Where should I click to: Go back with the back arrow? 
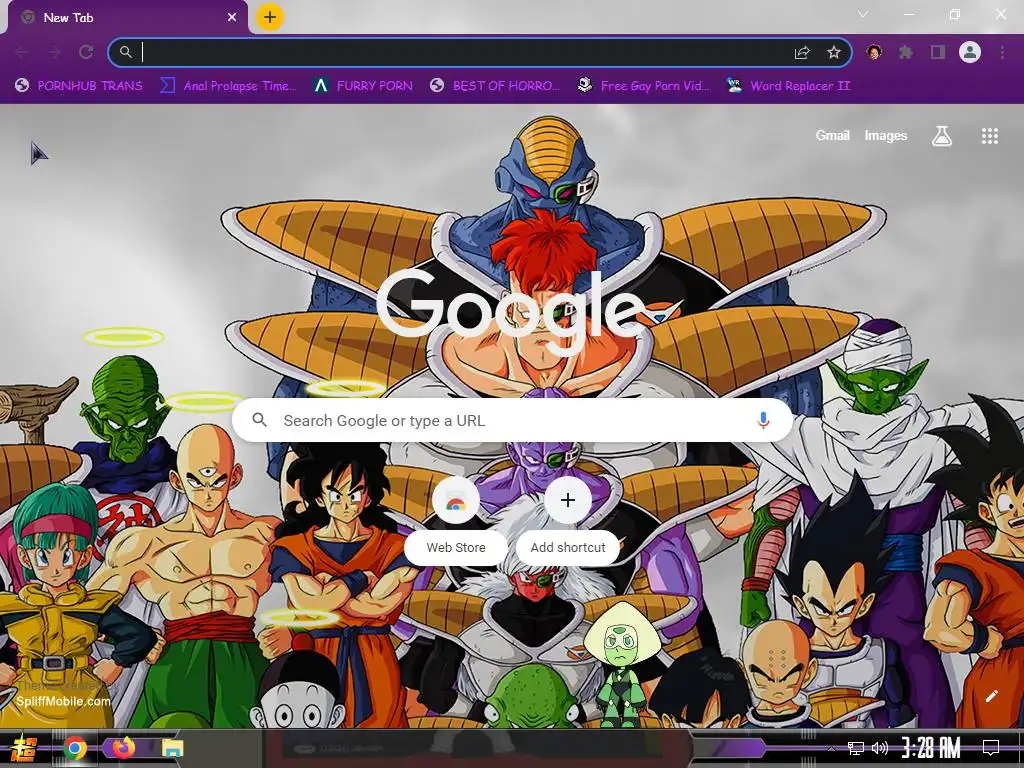tap(22, 52)
